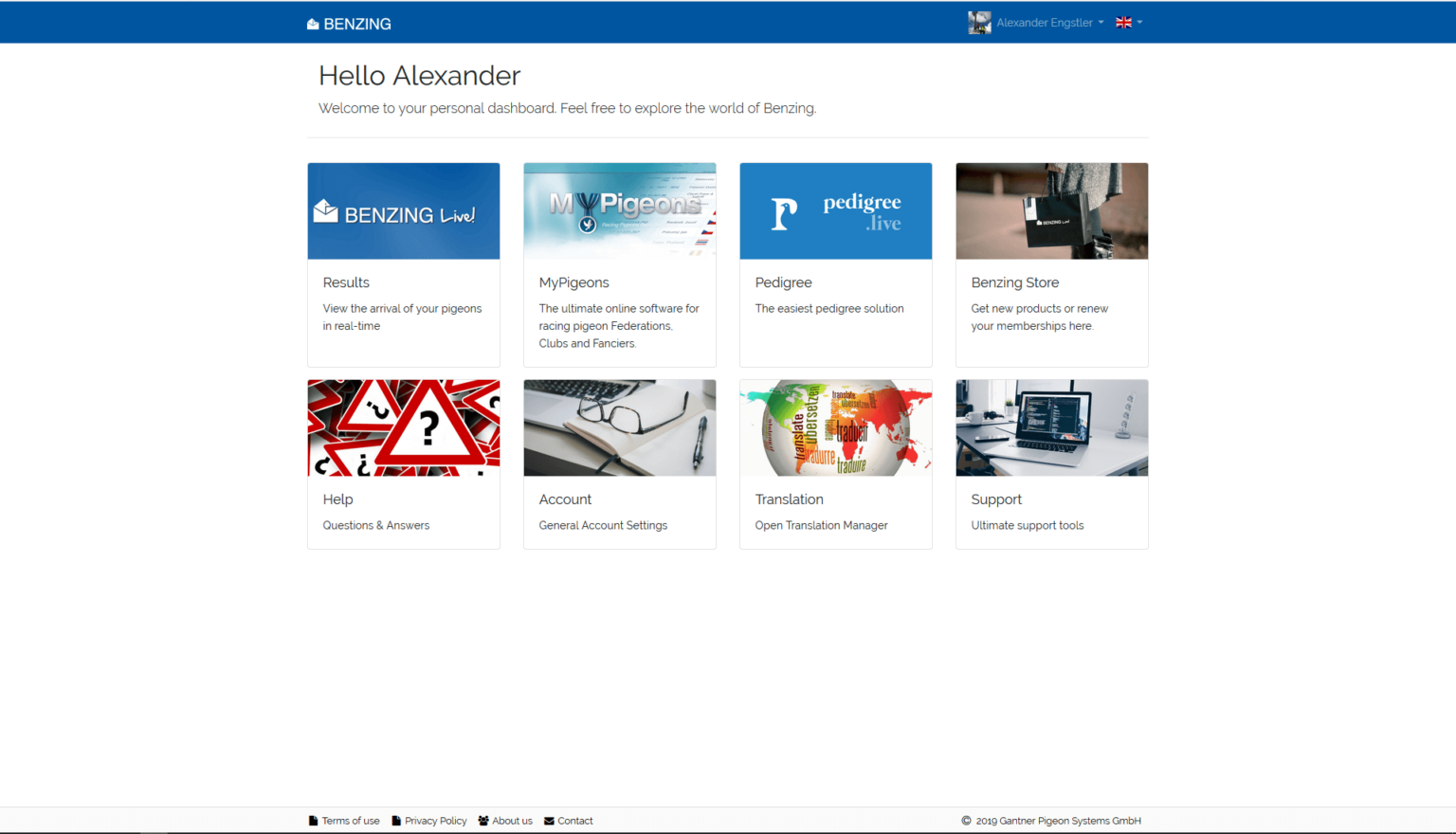Open the Results card via BENZING Live banner
The height and width of the screenshot is (834, 1456).
403,210
